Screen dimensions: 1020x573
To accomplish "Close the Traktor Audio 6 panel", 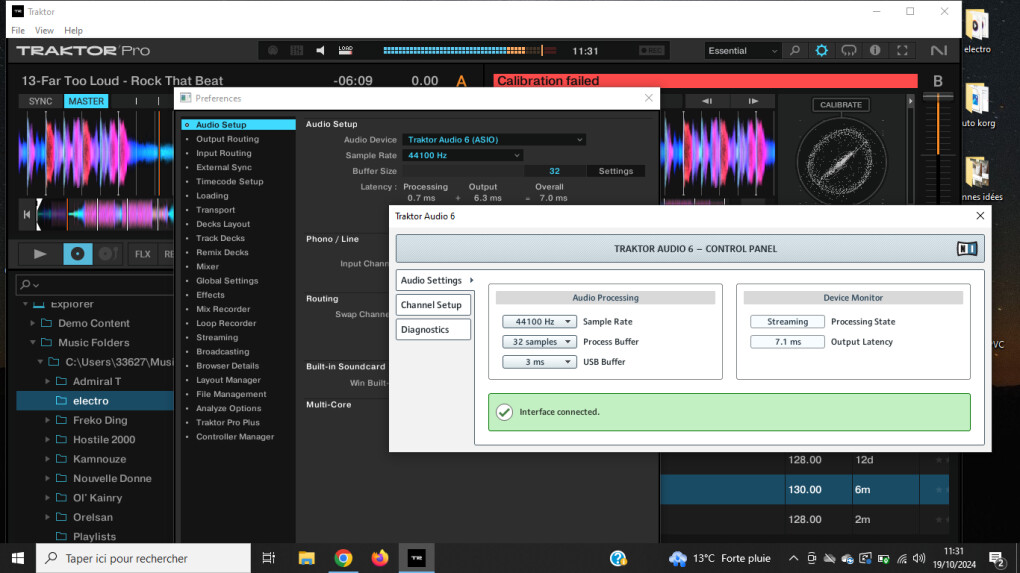I will [980, 216].
